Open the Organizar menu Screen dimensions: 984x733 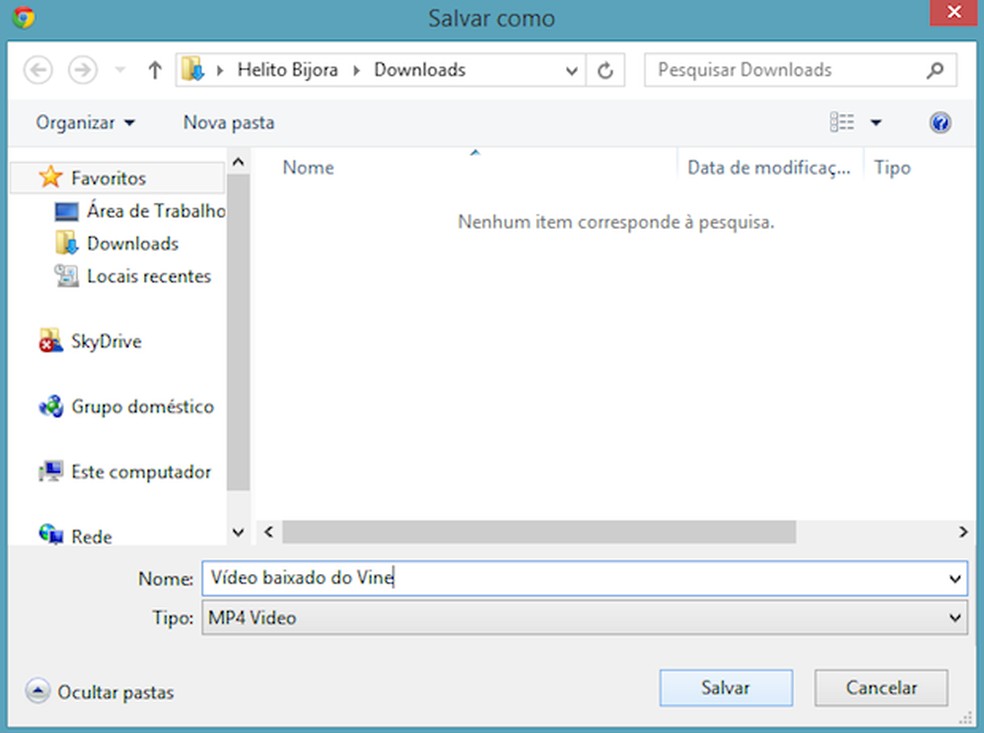tap(85, 122)
